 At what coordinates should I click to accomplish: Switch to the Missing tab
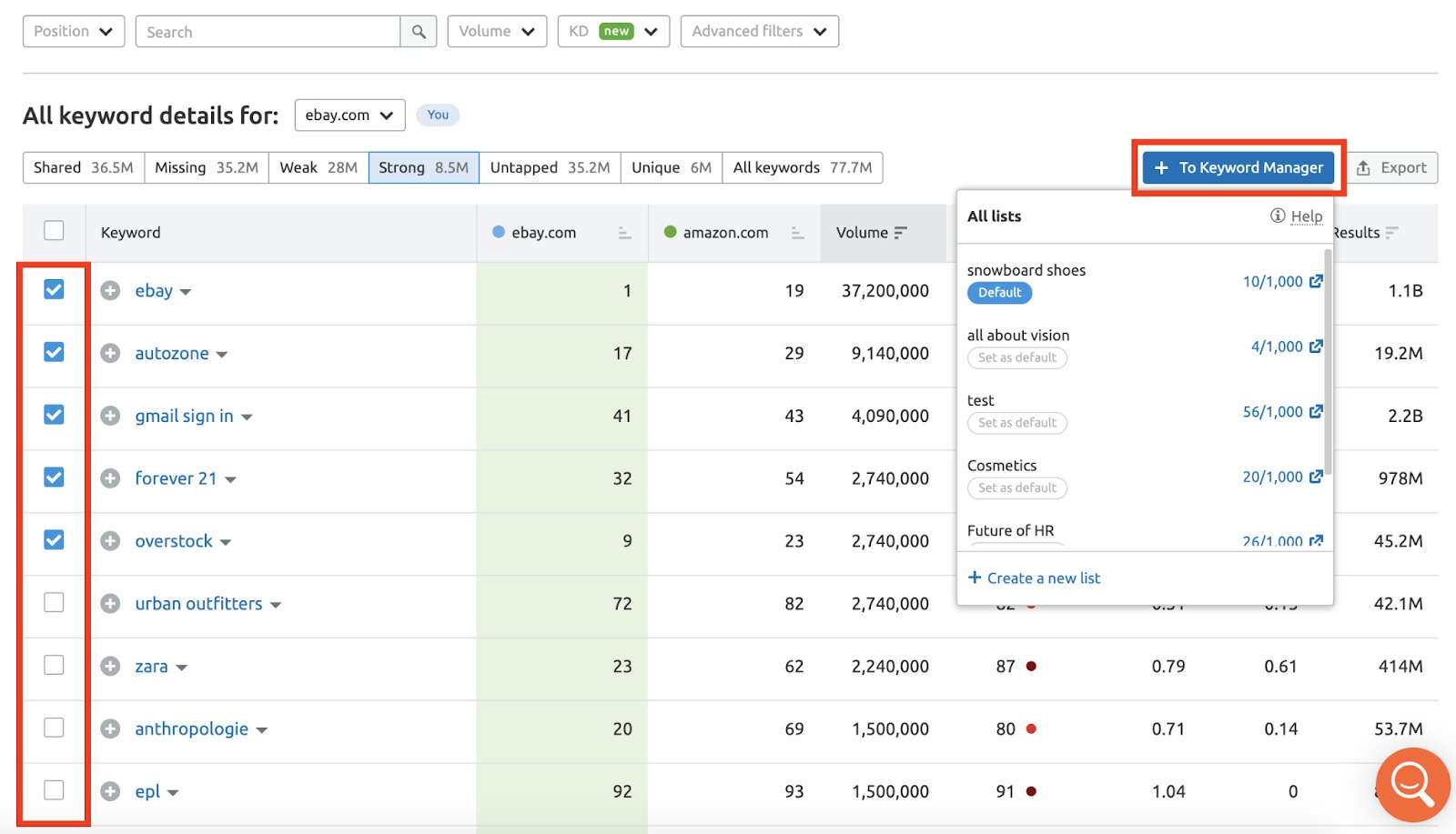coord(207,167)
